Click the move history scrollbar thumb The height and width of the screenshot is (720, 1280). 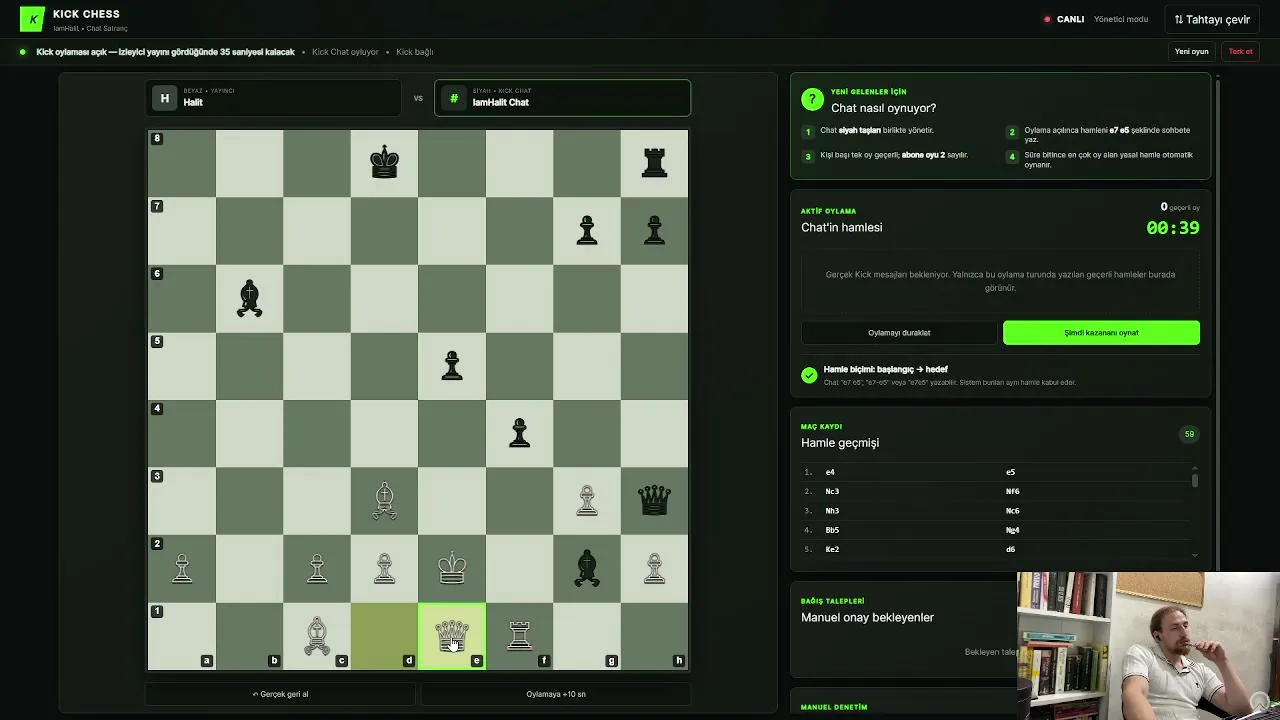[1195, 479]
